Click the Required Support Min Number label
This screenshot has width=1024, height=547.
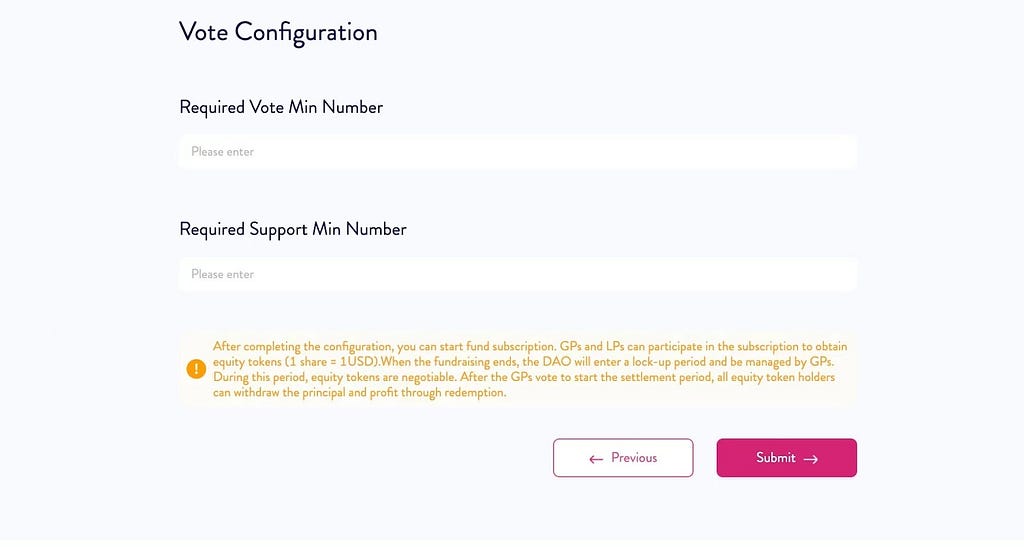coord(293,229)
